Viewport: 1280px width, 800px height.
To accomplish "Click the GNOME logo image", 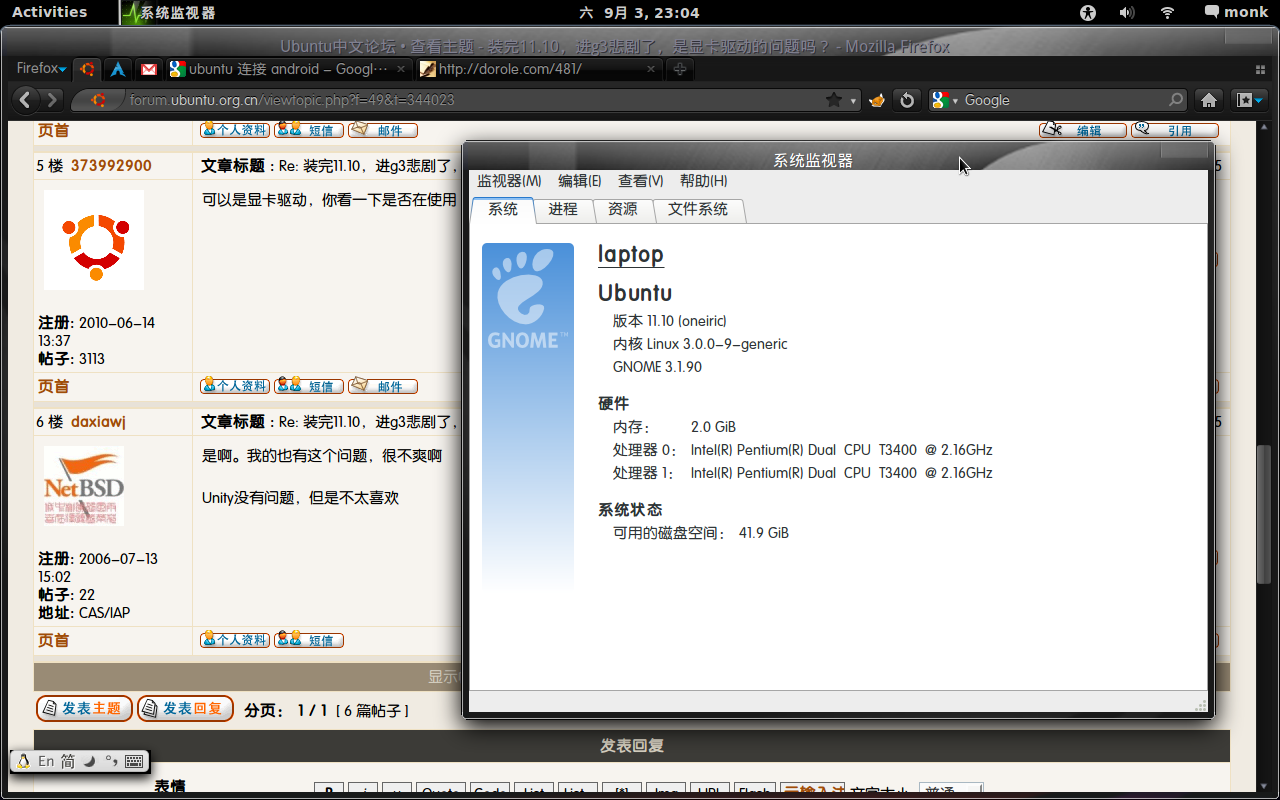I will (528, 414).
